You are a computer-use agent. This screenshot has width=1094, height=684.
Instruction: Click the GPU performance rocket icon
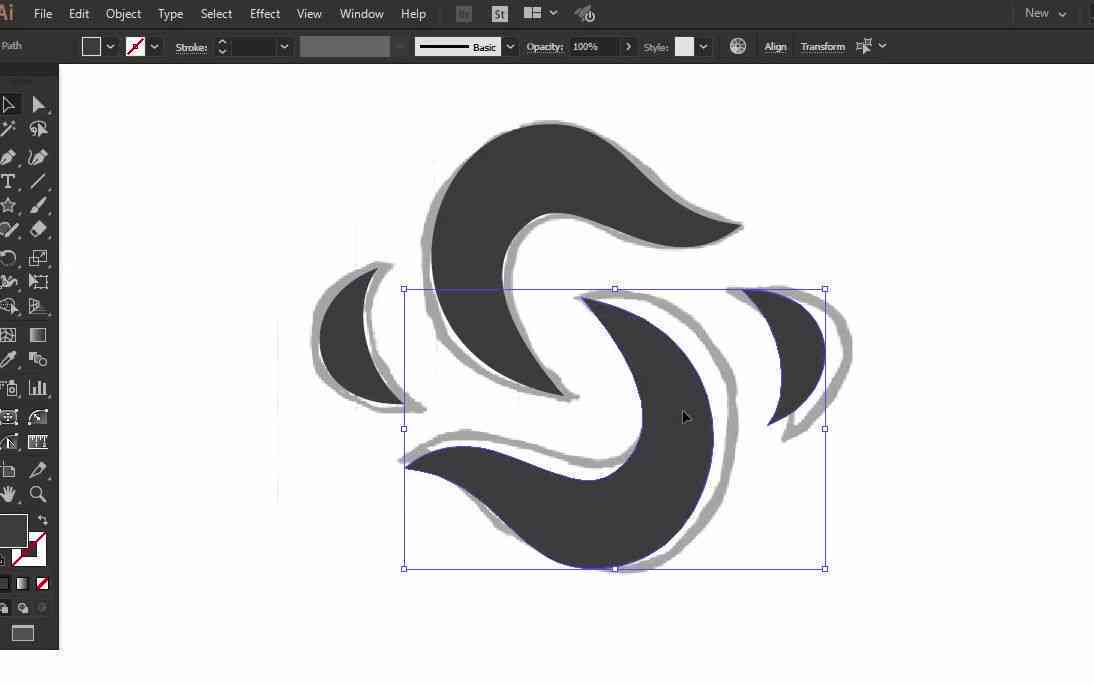pos(585,14)
